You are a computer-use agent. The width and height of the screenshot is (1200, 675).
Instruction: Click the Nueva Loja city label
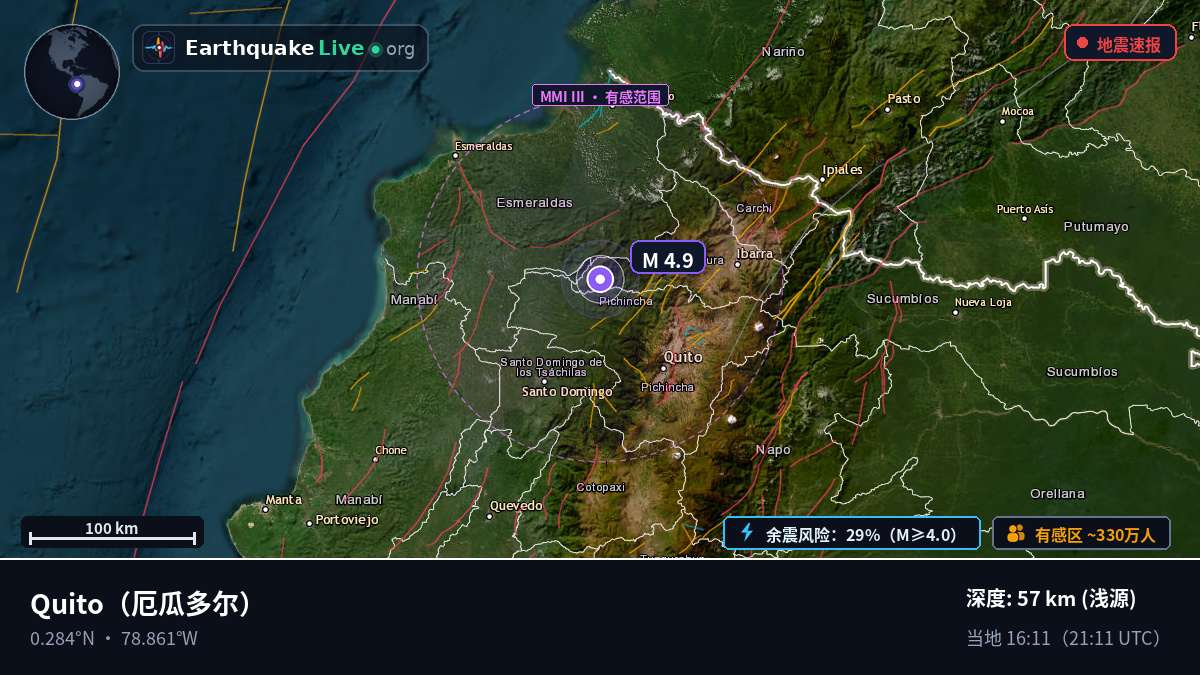point(983,302)
